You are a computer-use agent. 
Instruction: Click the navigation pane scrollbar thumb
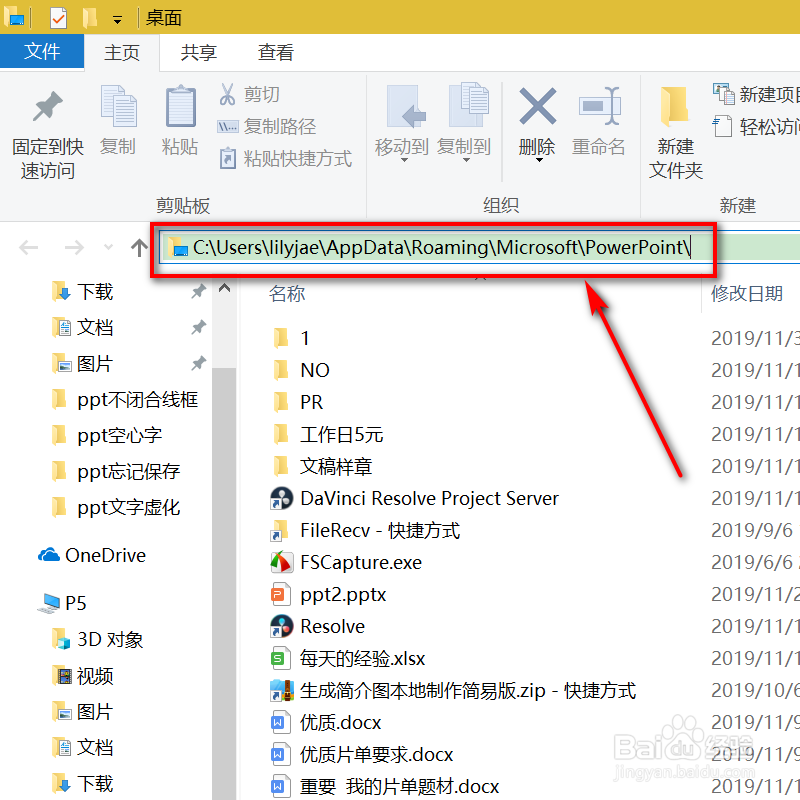224,583
